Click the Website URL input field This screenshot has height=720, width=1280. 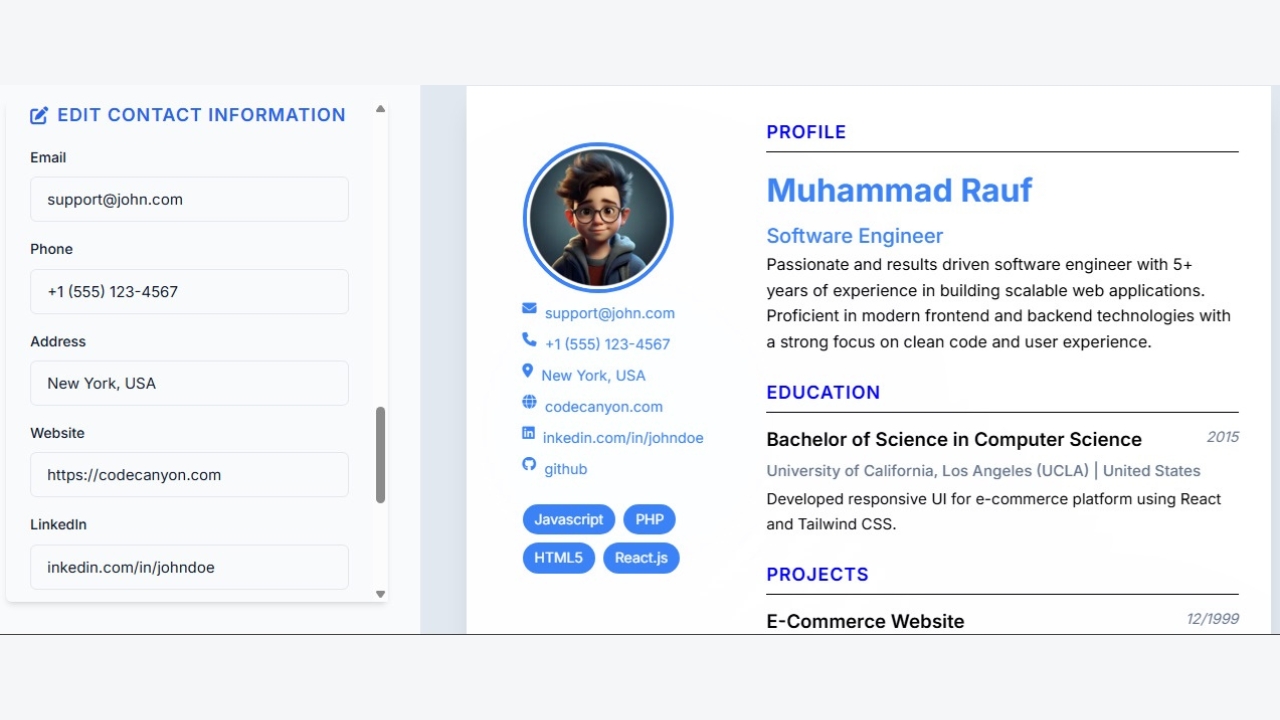[x=189, y=475]
